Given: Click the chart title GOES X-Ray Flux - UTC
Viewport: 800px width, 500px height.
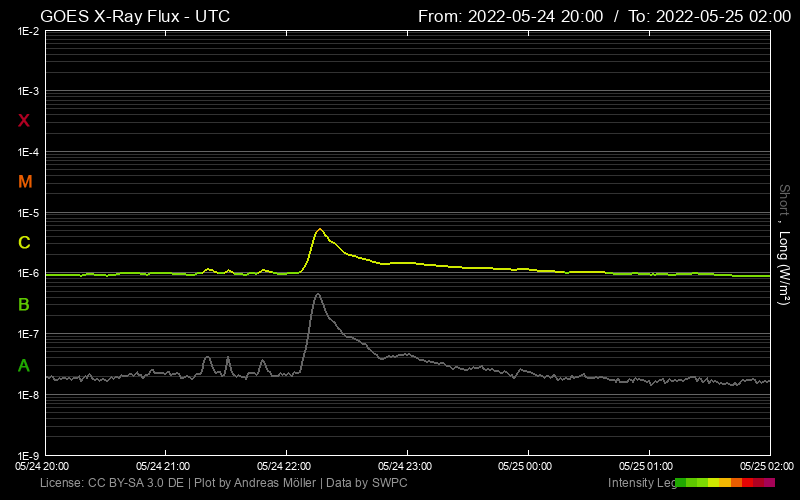Looking at the screenshot, I should (135, 16).
